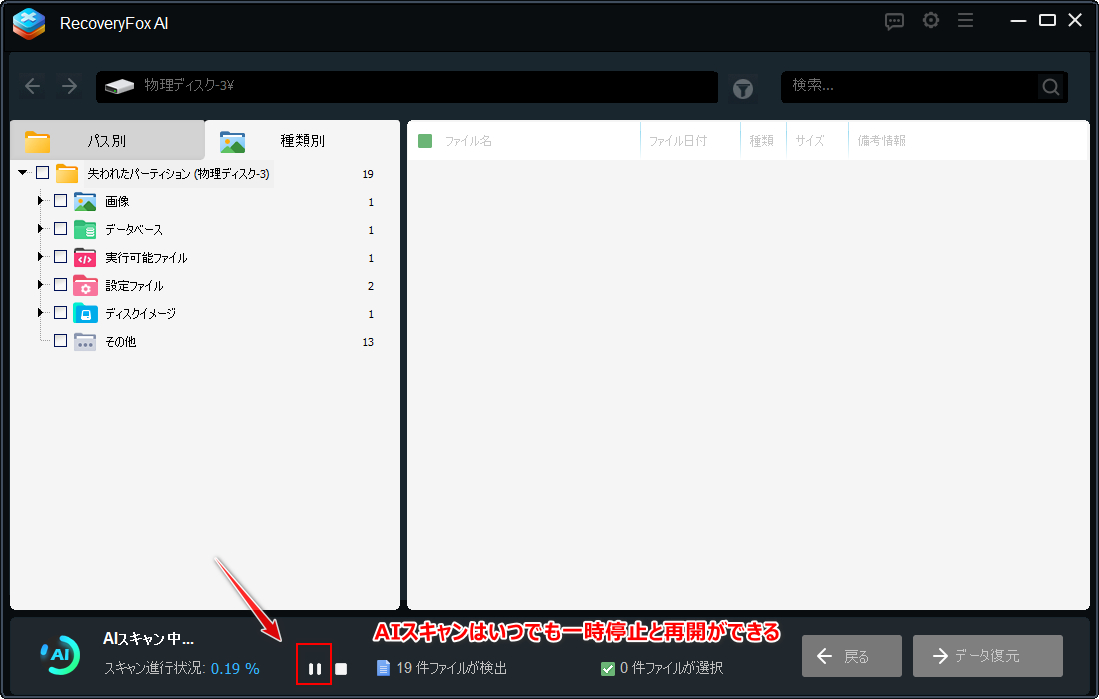Image resolution: width=1099 pixels, height=699 pixels.
Task: Pause the AI scan
Action: [315, 669]
